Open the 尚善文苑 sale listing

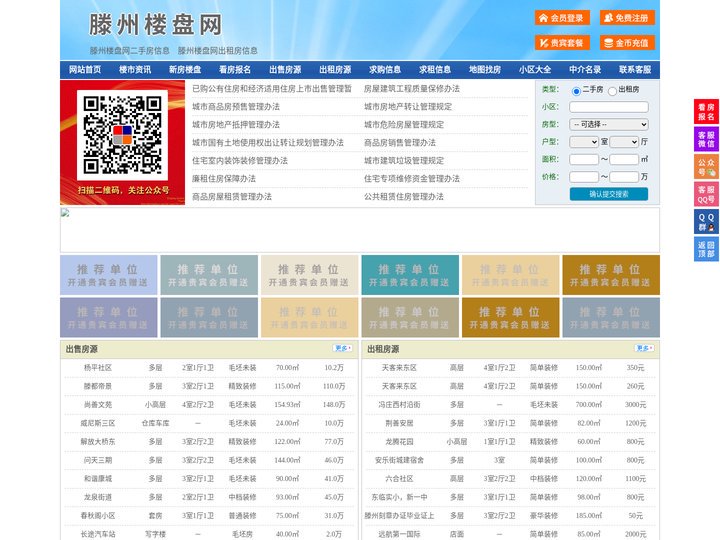tap(98, 405)
